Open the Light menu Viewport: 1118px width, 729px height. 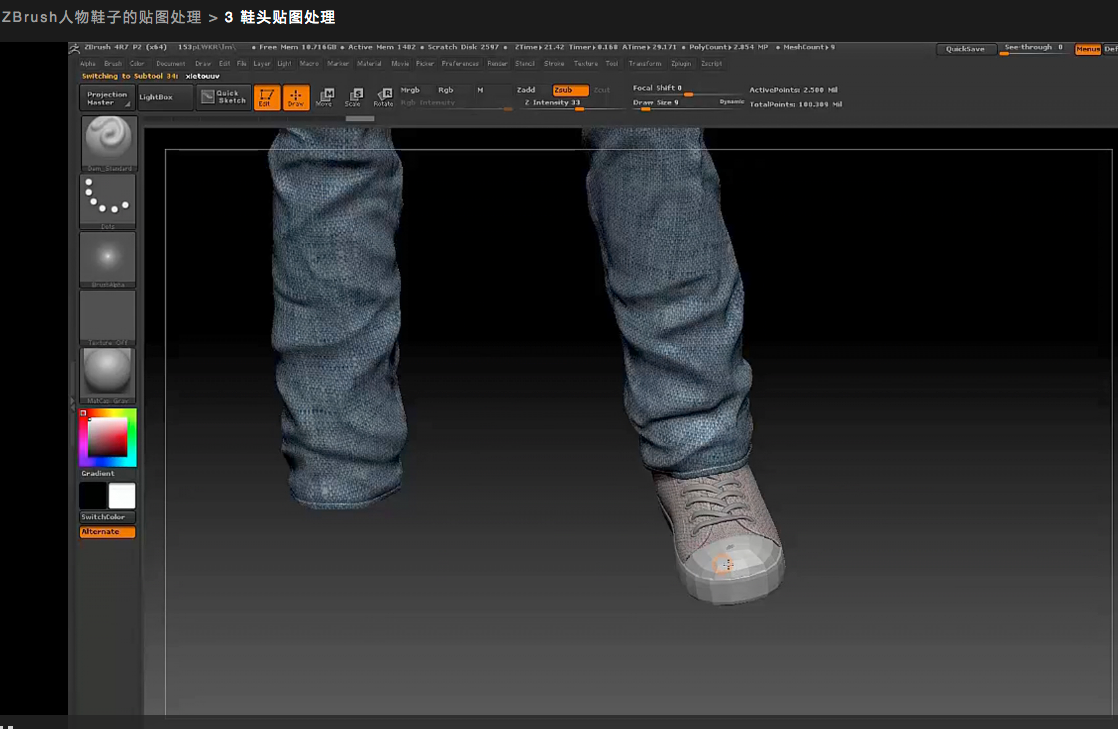[284, 63]
